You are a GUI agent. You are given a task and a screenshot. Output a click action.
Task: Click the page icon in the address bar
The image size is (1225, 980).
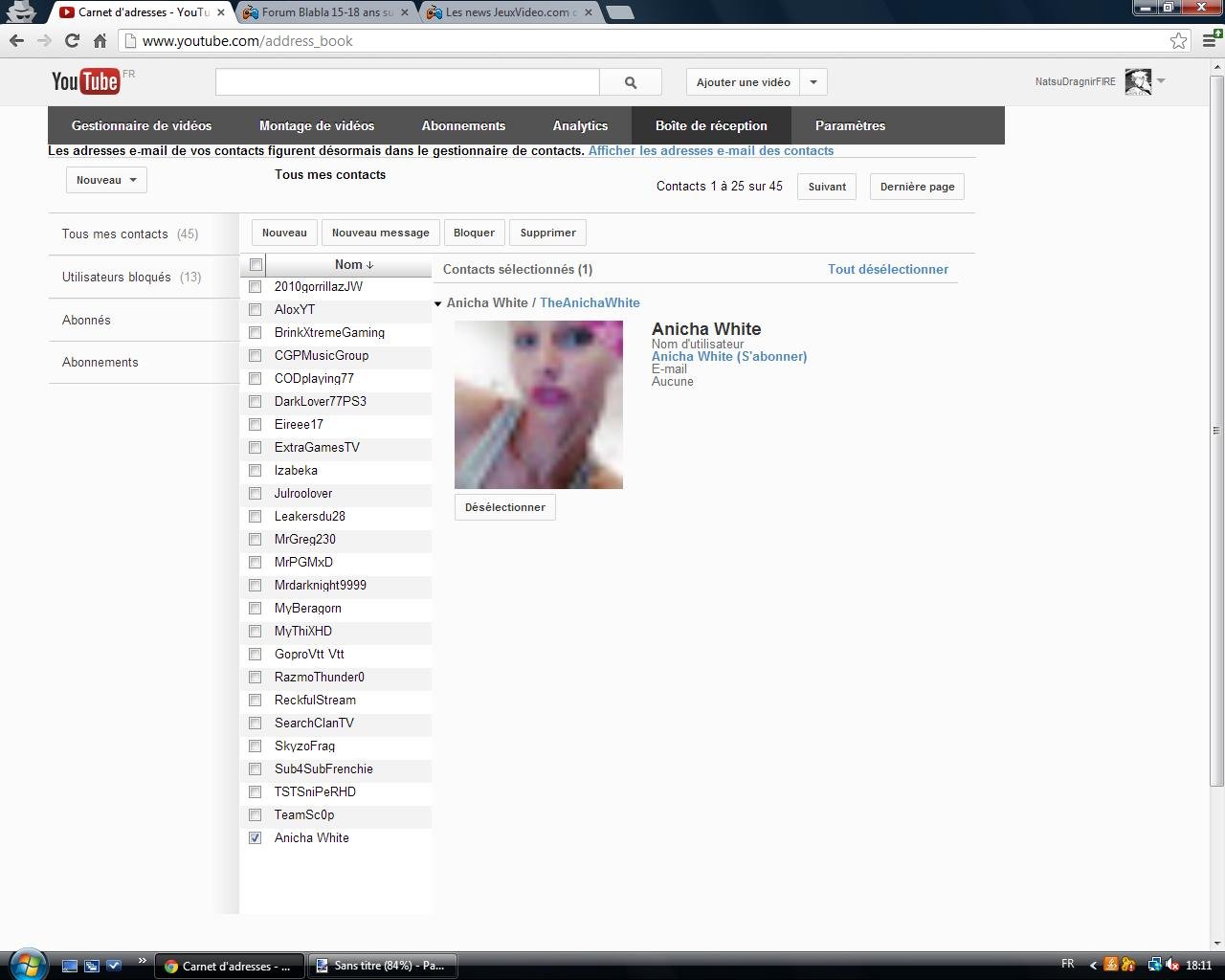(132, 41)
